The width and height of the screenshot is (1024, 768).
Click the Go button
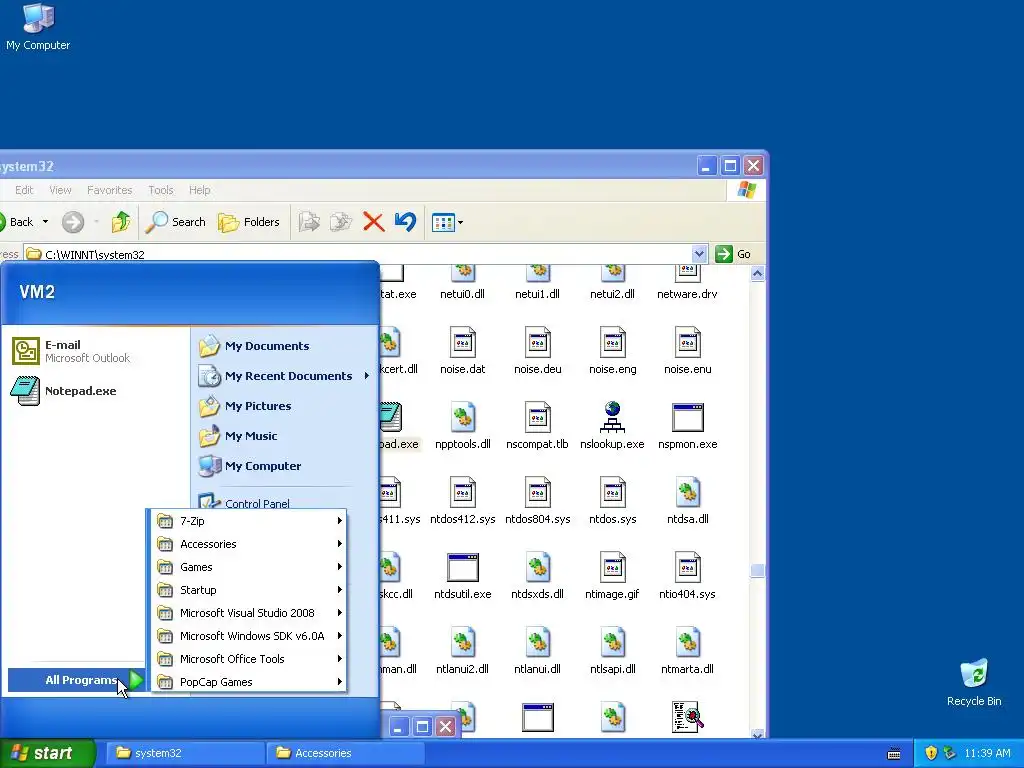(733, 253)
